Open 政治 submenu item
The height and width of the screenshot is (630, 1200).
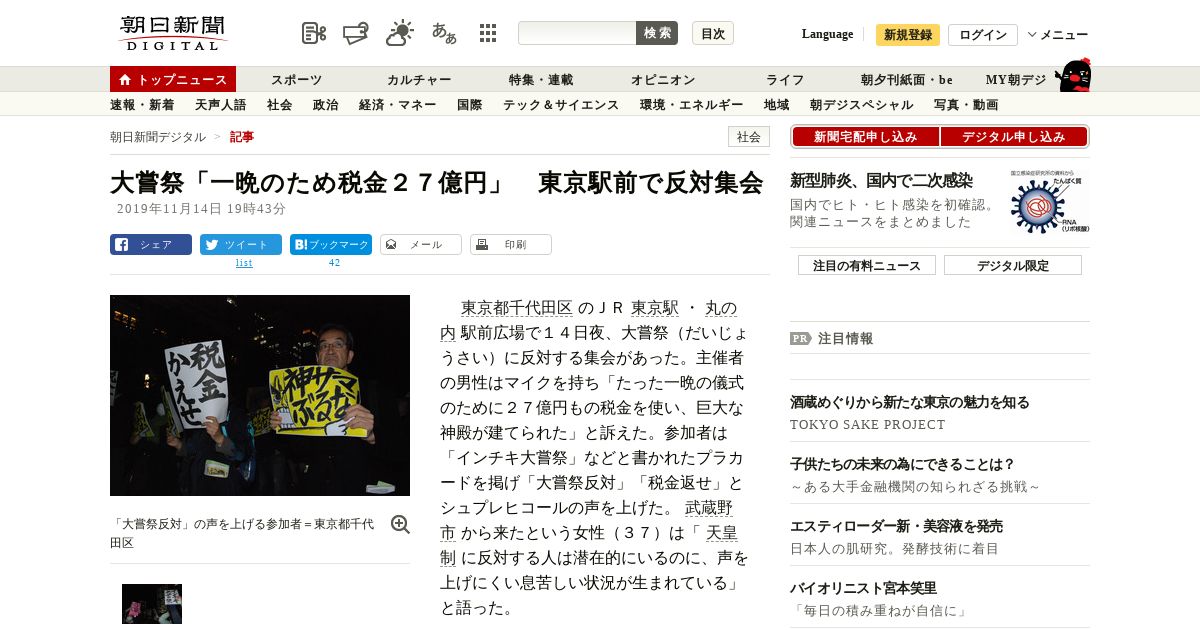click(x=325, y=104)
